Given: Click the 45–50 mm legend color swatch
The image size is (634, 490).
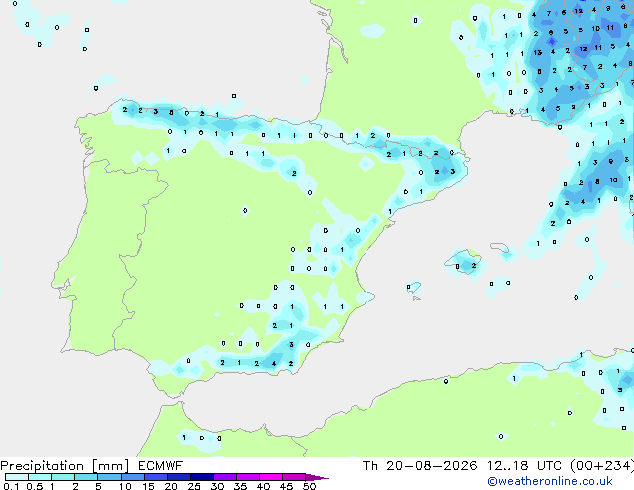Looking at the screenshot, I should point(294,477).
